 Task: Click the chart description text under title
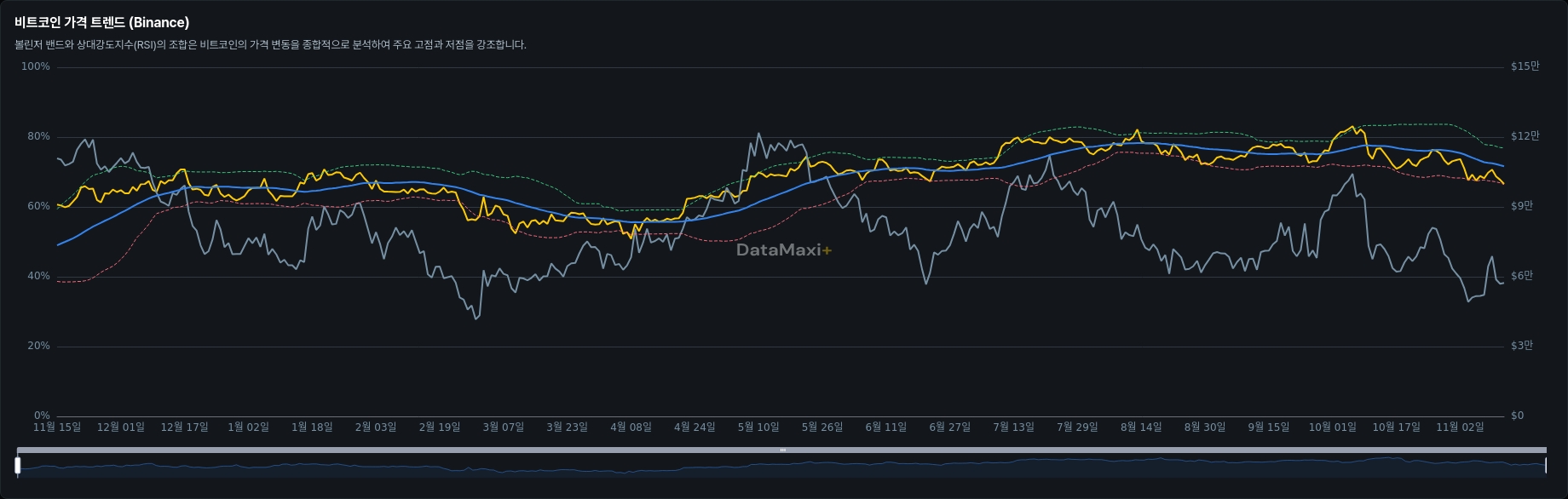(270, 45)
